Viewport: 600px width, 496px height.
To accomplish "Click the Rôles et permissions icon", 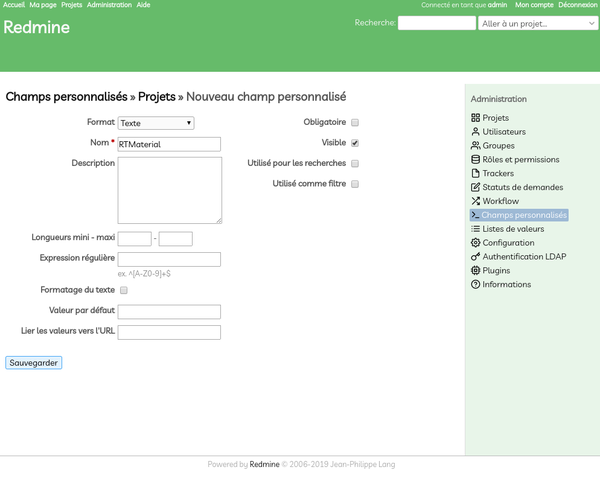I will [475, 160].
